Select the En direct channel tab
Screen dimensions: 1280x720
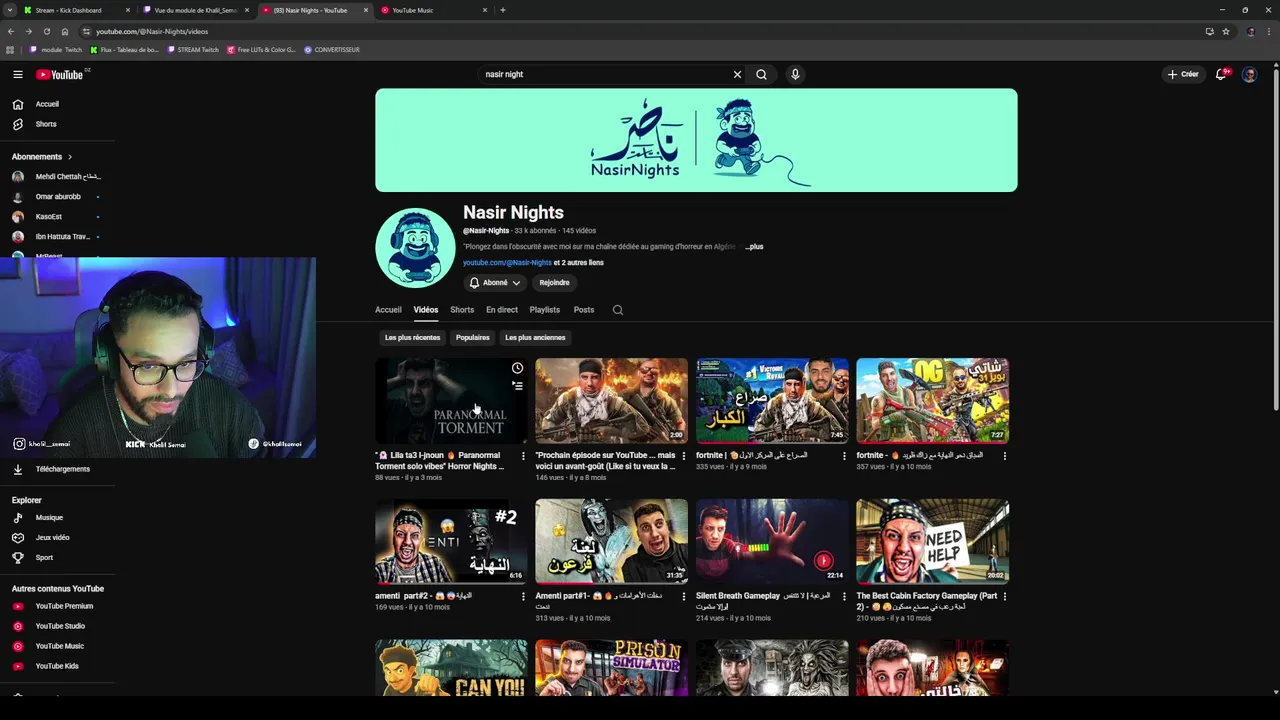(x=502, y=310)
